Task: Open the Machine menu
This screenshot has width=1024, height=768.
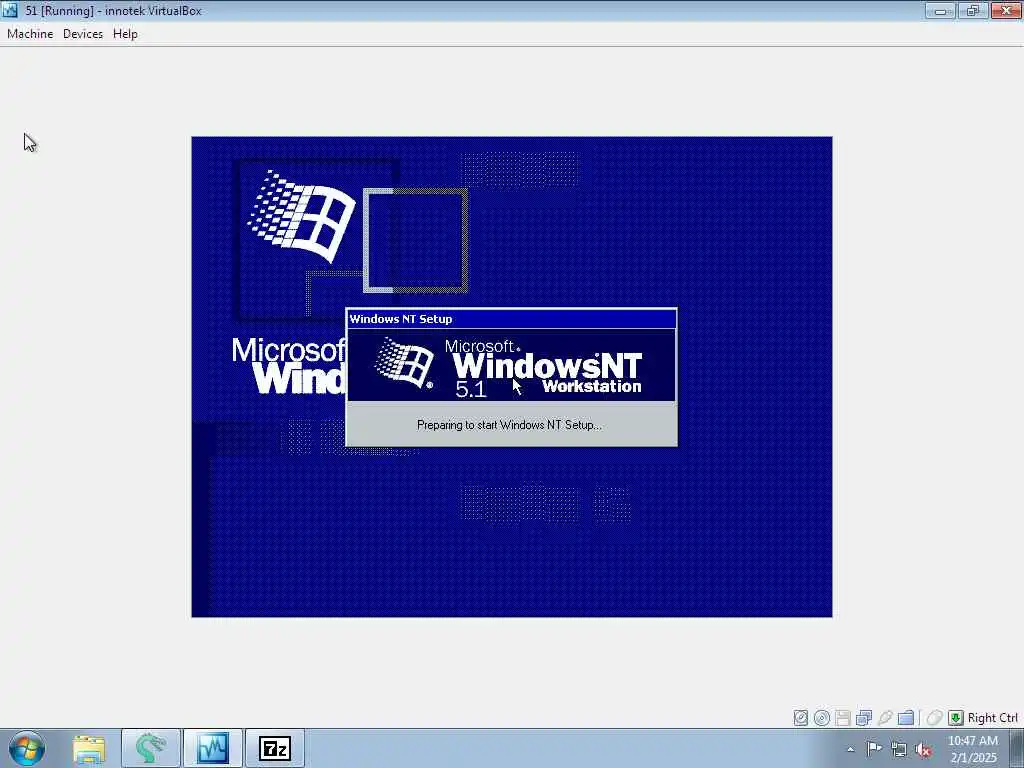Action: pyautogui.click(x=30, y=34)
